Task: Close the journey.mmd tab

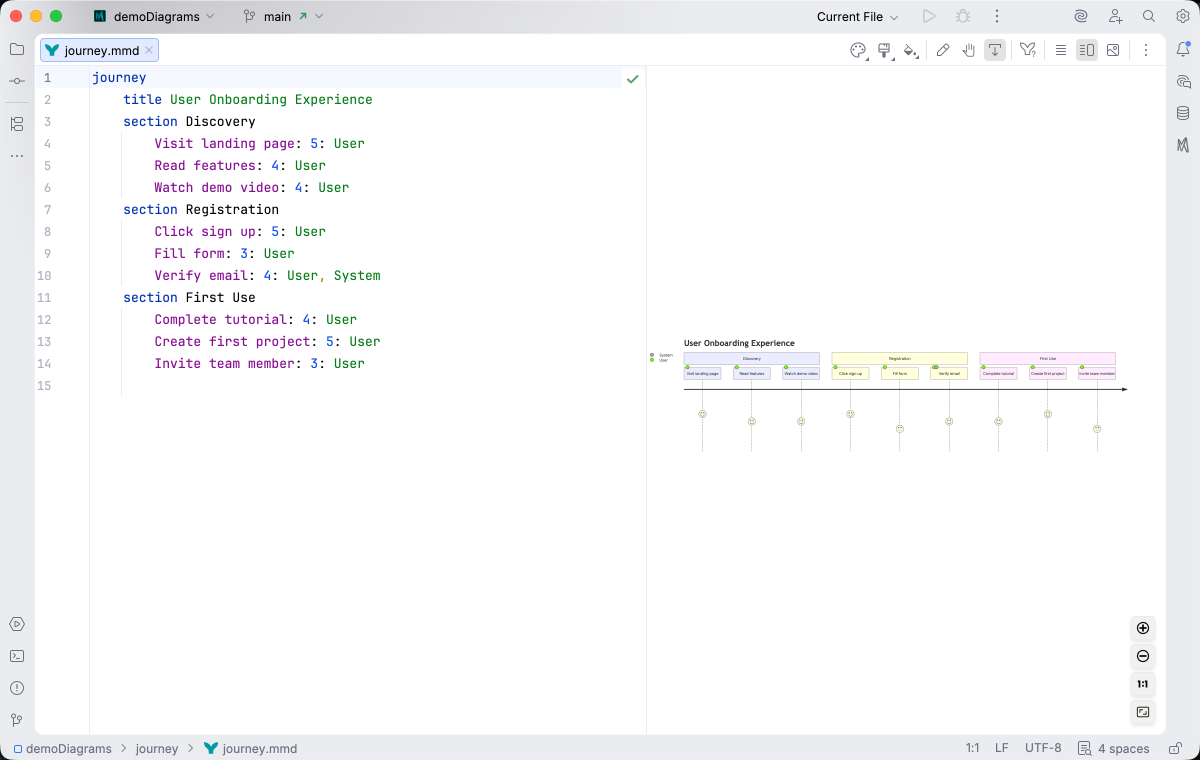Action: 149,50
